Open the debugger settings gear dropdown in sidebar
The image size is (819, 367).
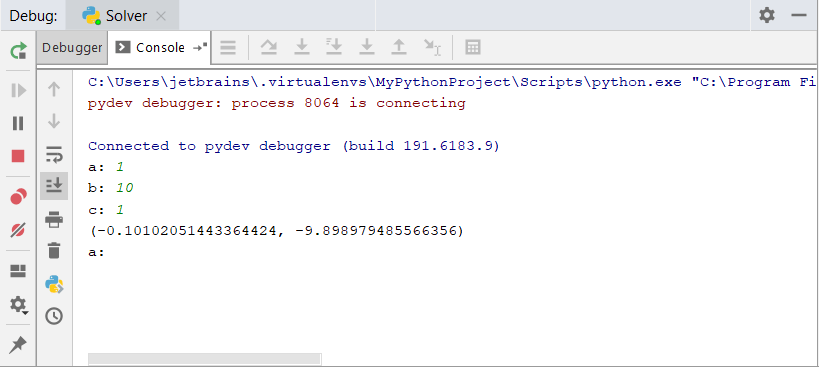click(19, 304)
